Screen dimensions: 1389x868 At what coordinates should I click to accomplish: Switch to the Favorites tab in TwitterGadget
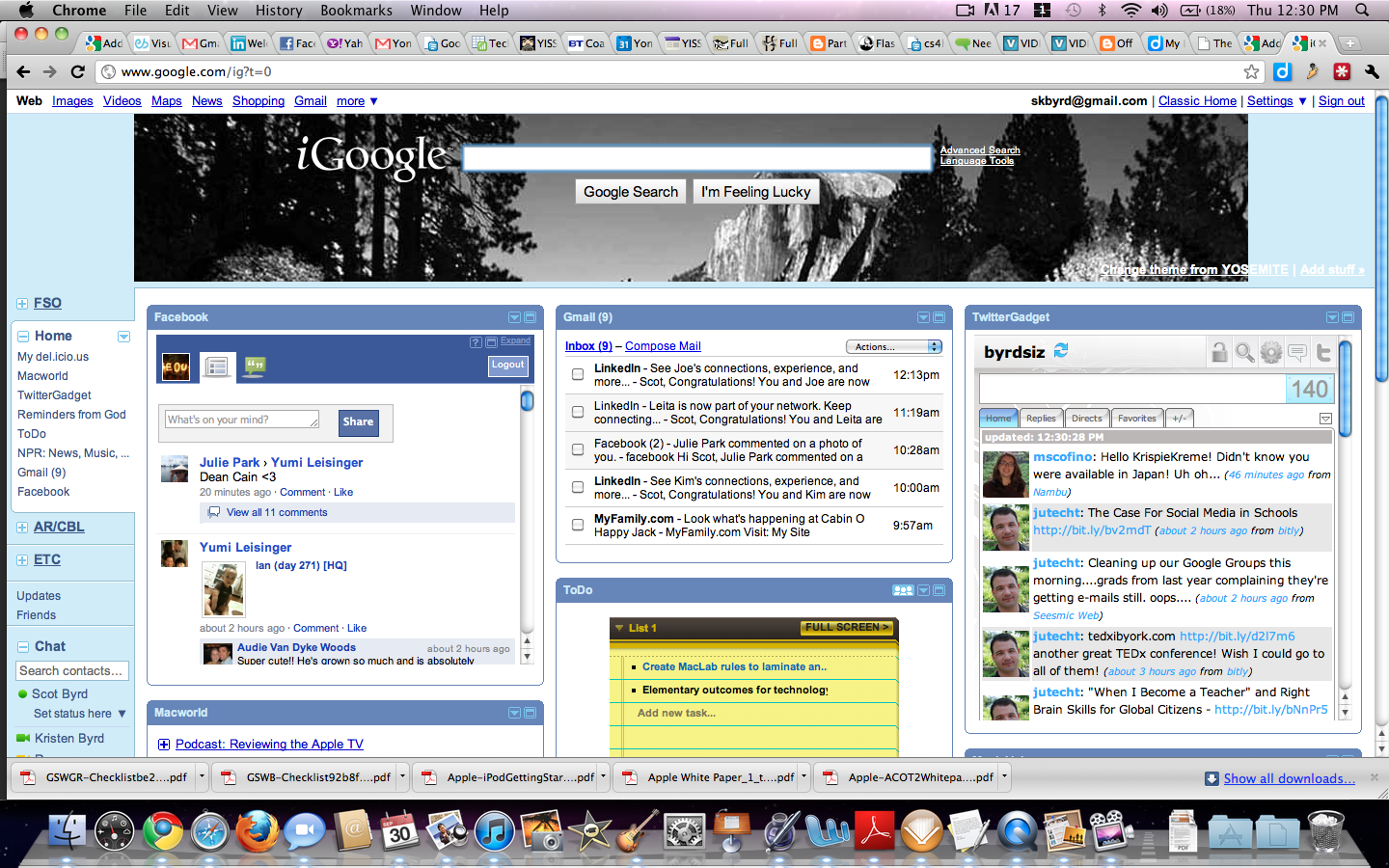pos(1137,418)
